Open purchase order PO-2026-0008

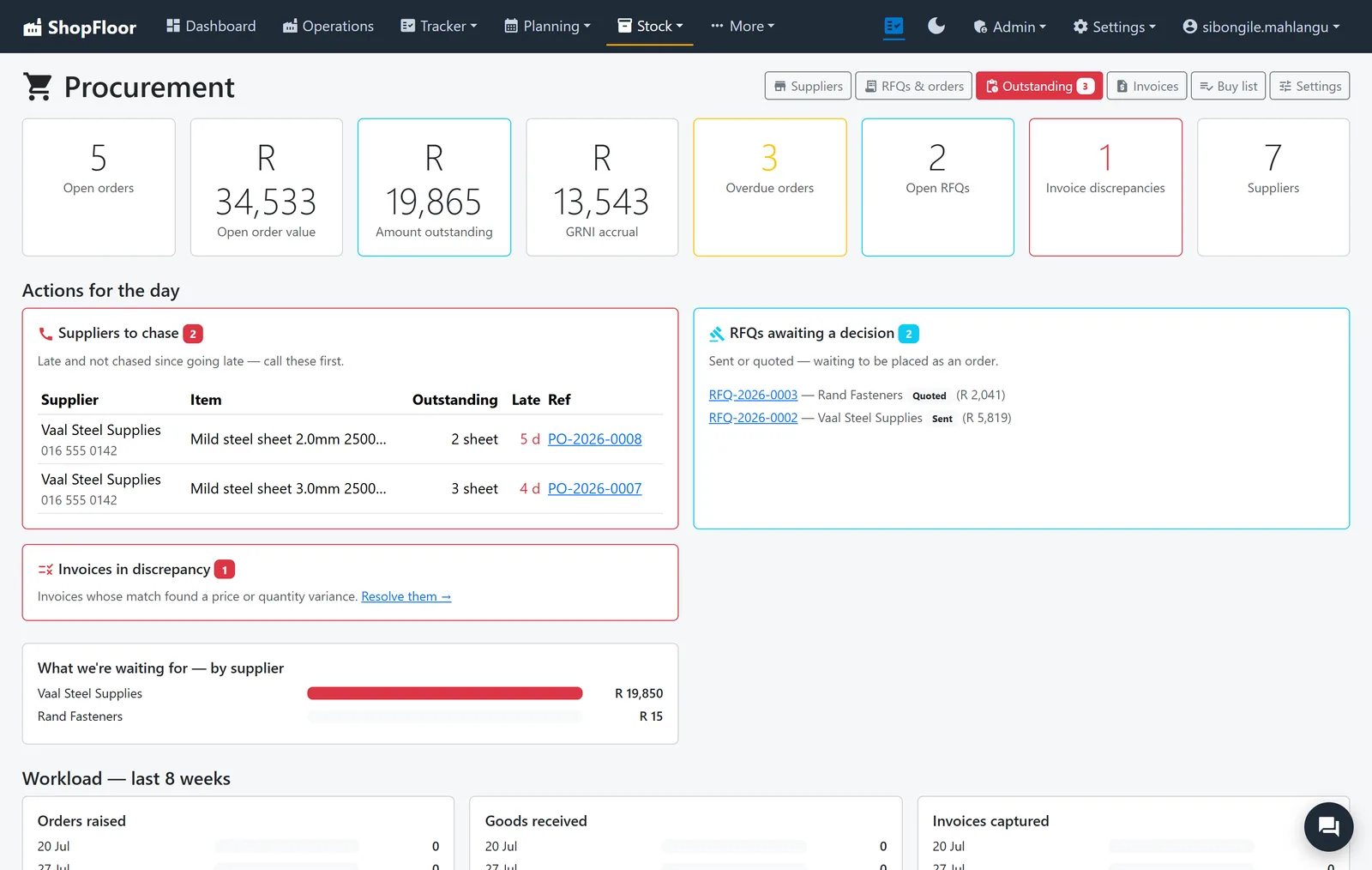(x=594, y=439)
